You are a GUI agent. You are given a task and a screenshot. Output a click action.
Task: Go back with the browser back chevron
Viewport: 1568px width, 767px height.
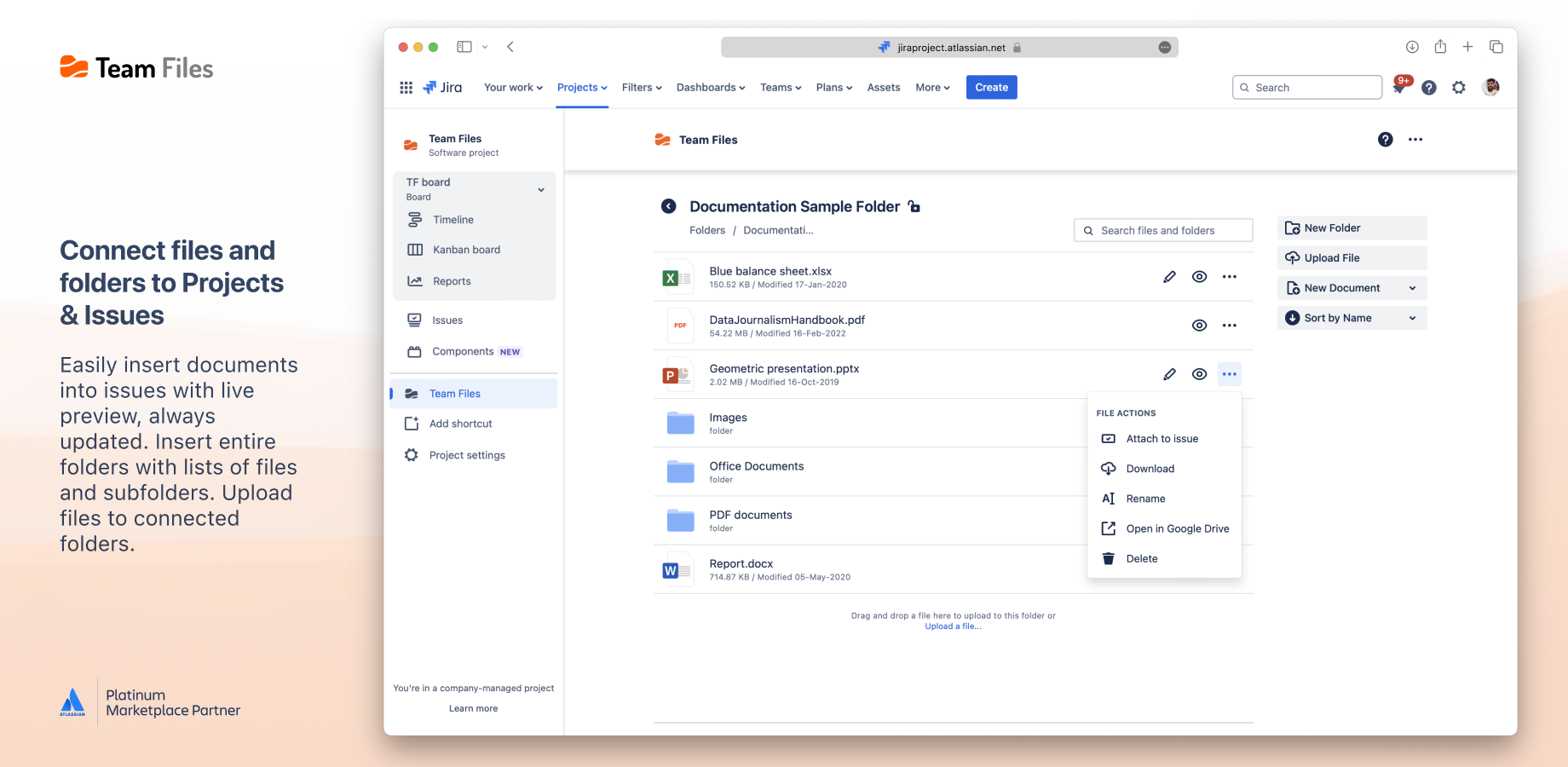pyautogui.click(x=510, y=47)
